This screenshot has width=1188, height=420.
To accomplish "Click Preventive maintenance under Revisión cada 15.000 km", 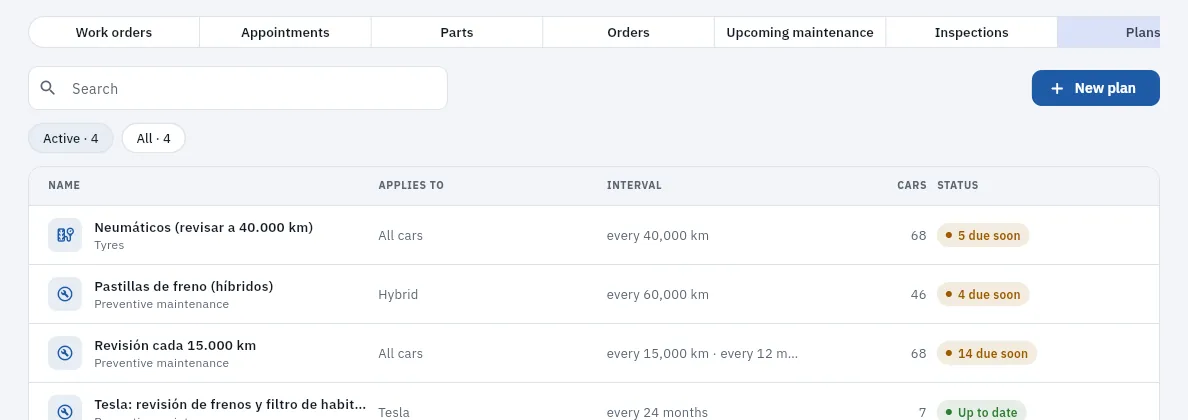I will [161, 364].
